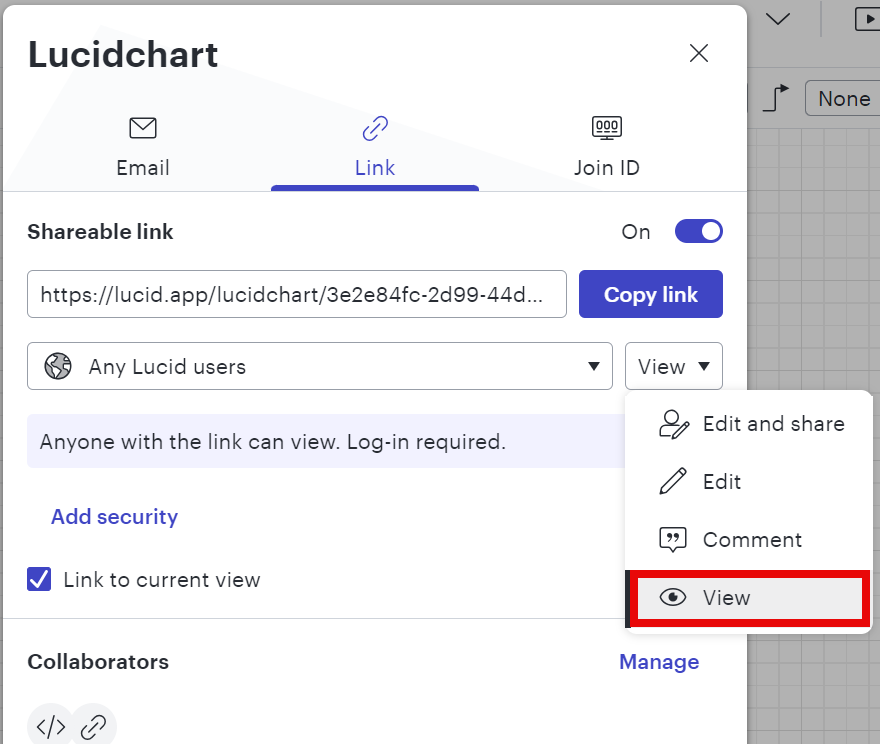Click the globe icon in Lucid users dropdown
Screen dimensions: 880x744
pos(58,366)
